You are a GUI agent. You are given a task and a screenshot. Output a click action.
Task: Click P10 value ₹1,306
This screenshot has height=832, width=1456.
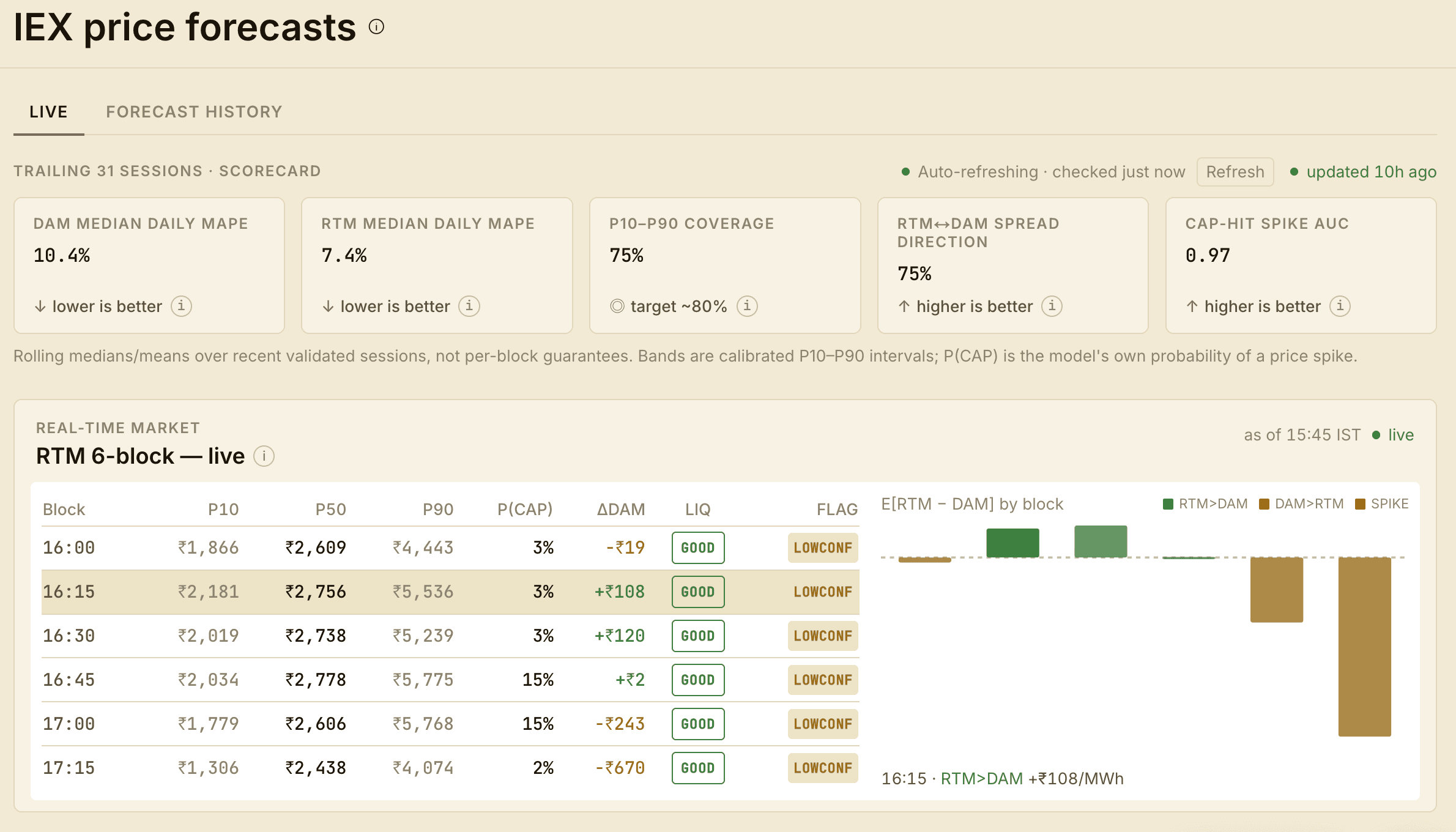pos(208,768)
